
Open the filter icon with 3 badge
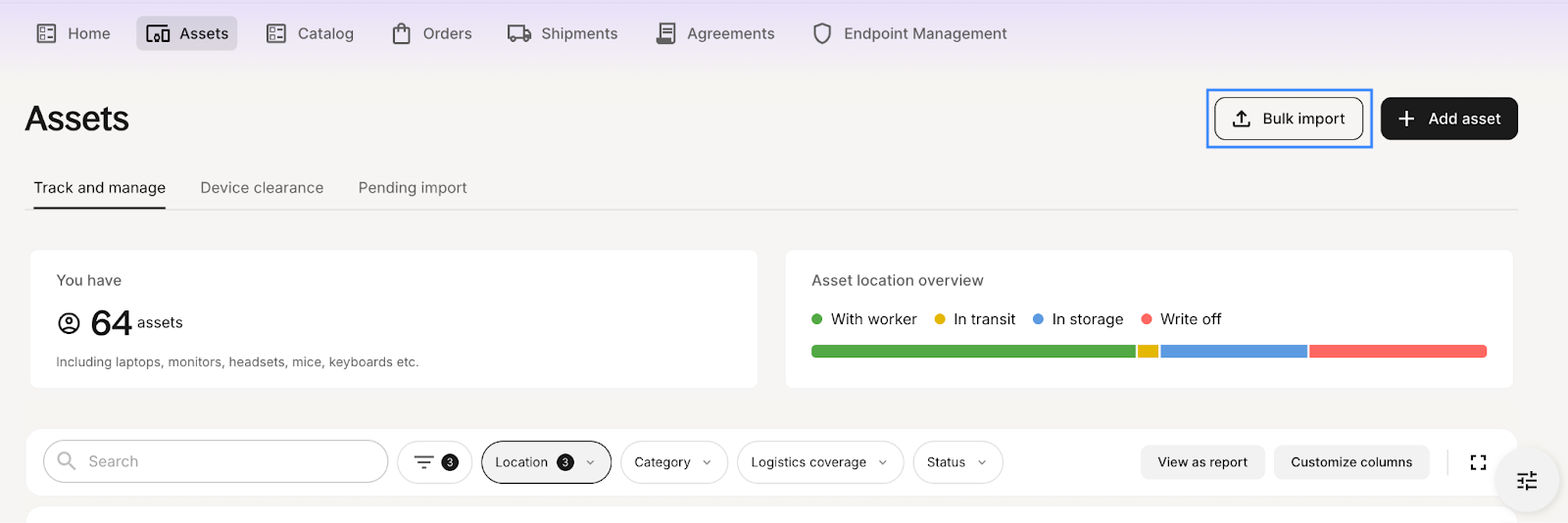coord(435,462)
